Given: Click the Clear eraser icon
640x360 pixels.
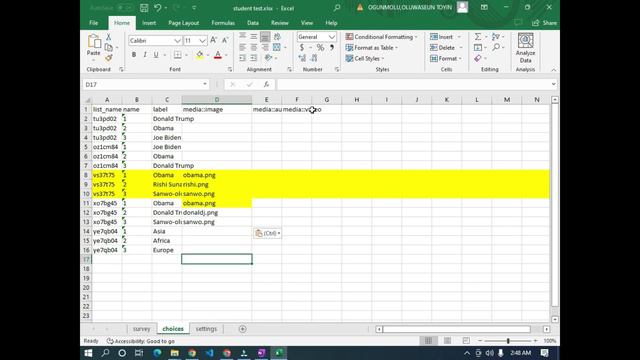Looking at the screenshot, I should click(x=478, y=58).
